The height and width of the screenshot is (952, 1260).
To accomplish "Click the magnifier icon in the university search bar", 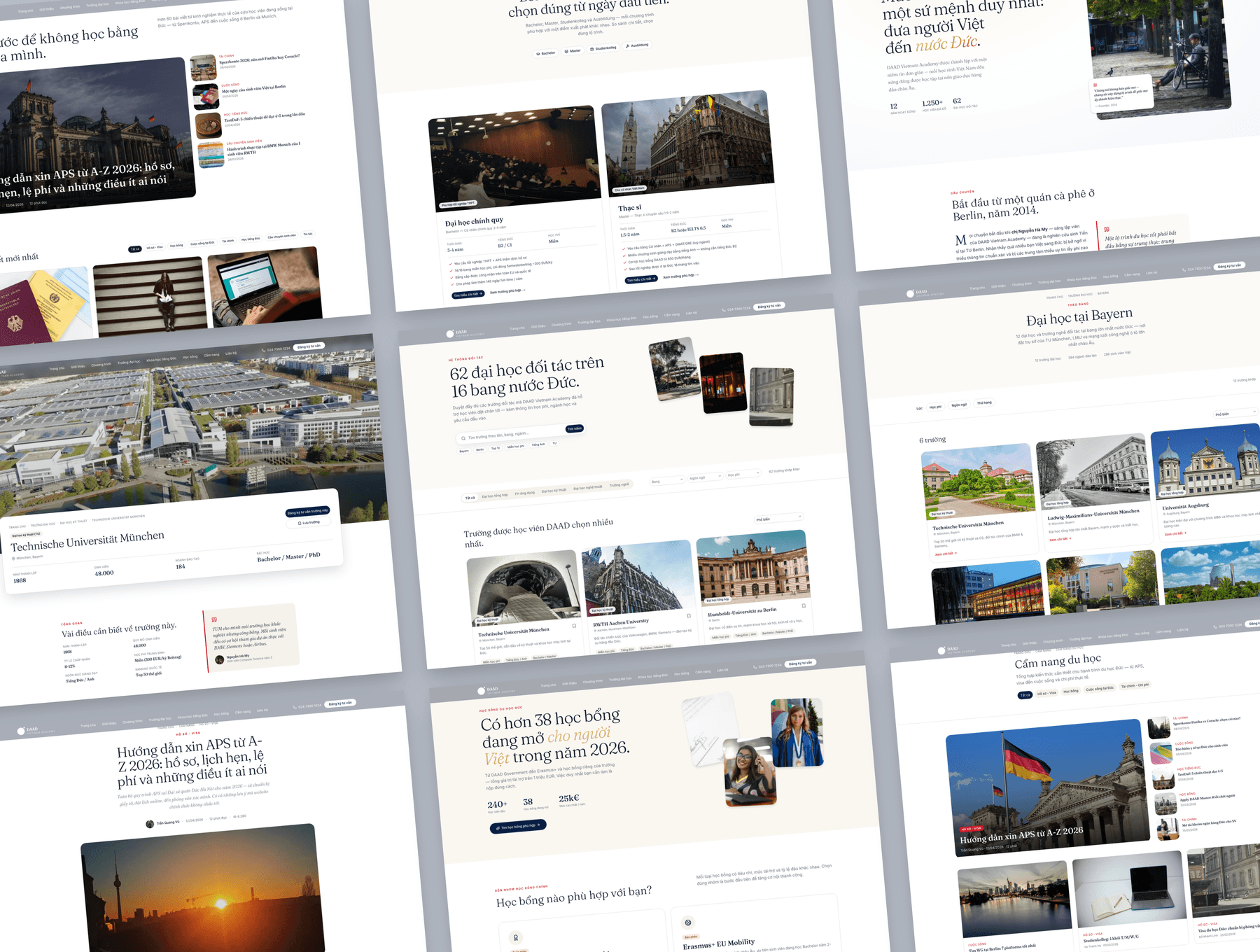I will pyautogui.click(x=463, y=439).
